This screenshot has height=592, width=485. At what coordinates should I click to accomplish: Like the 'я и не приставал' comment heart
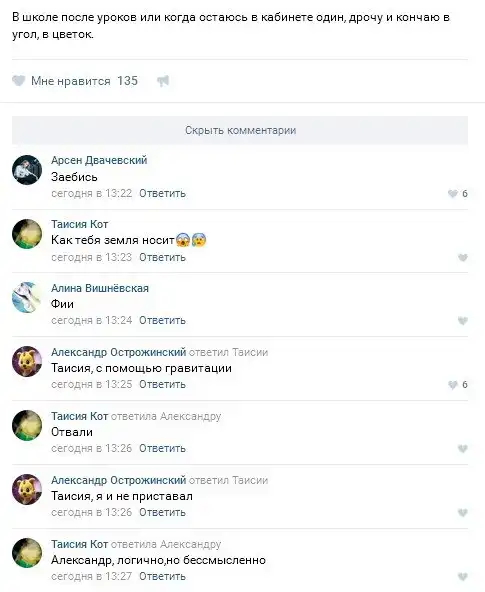click(463, 512)
